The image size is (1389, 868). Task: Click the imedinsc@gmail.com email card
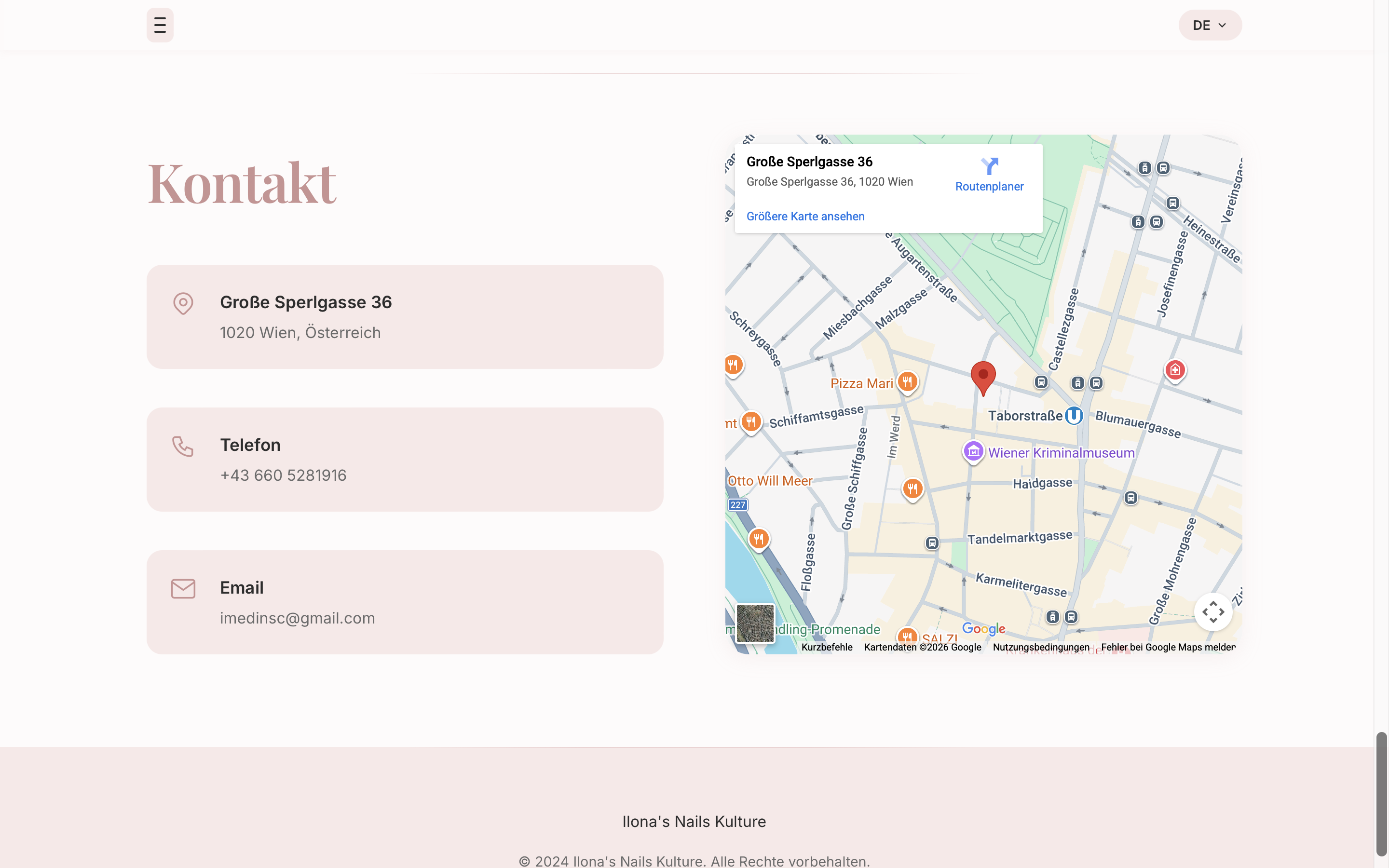coord(405,602)
